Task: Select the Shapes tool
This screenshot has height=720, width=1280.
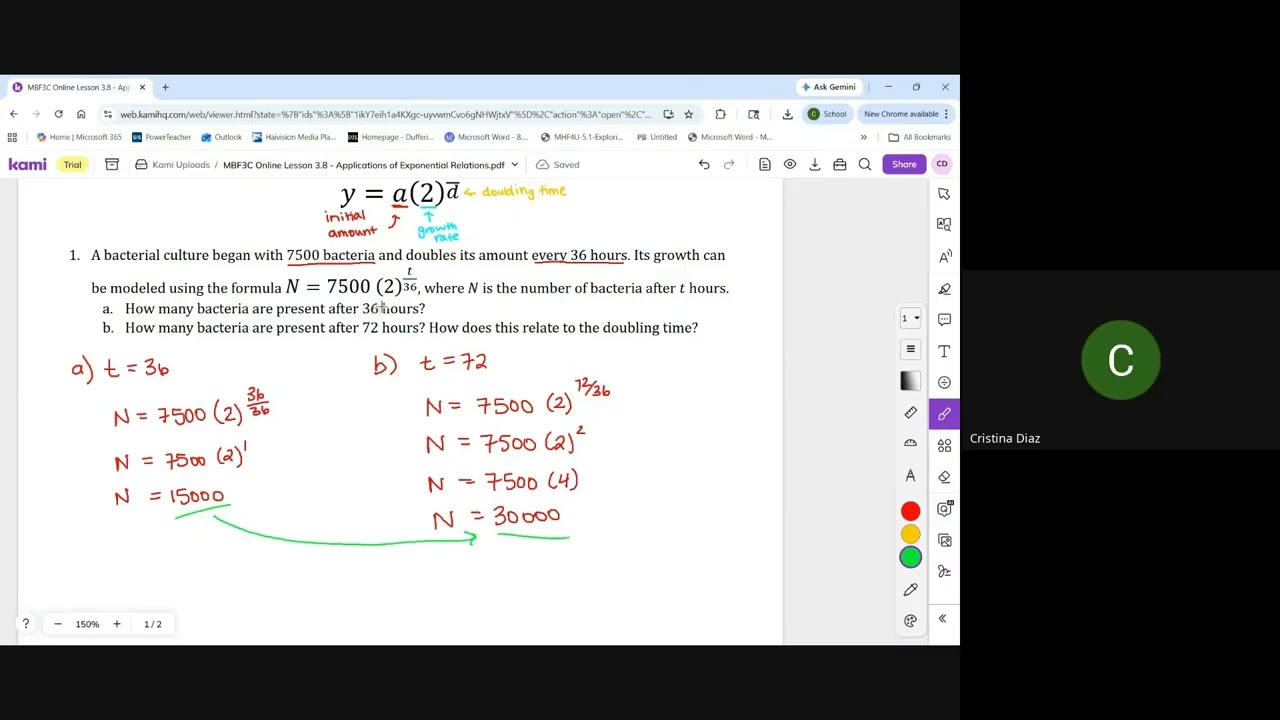Action: 944,446
